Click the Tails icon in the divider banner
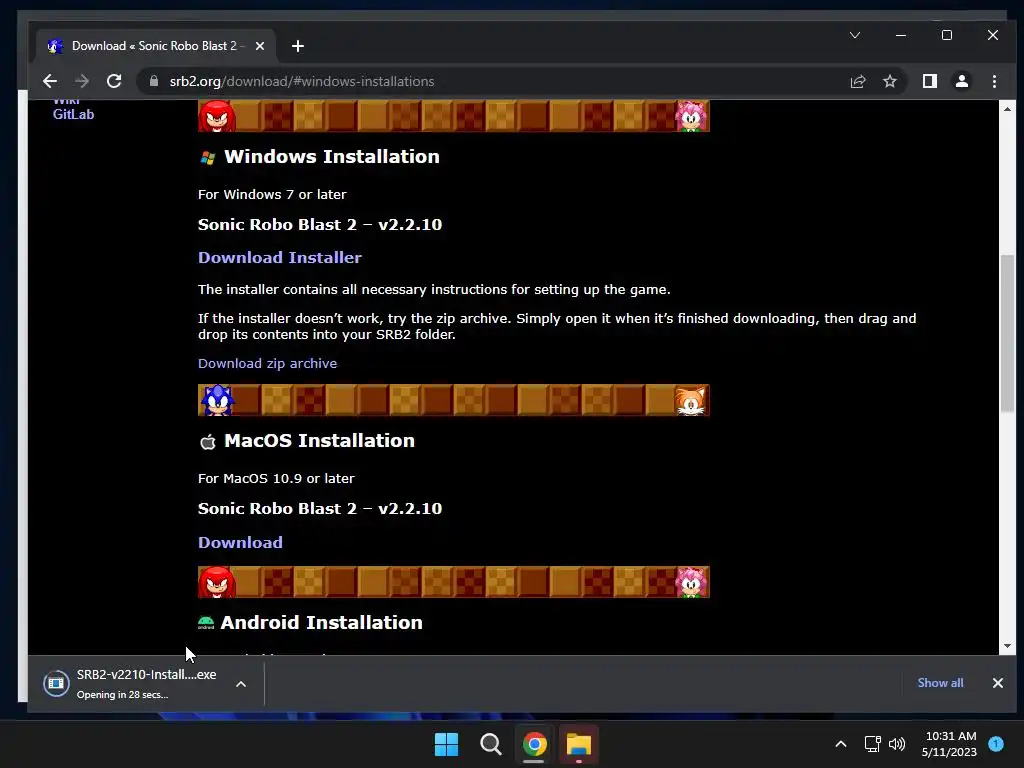 point(691,400)
